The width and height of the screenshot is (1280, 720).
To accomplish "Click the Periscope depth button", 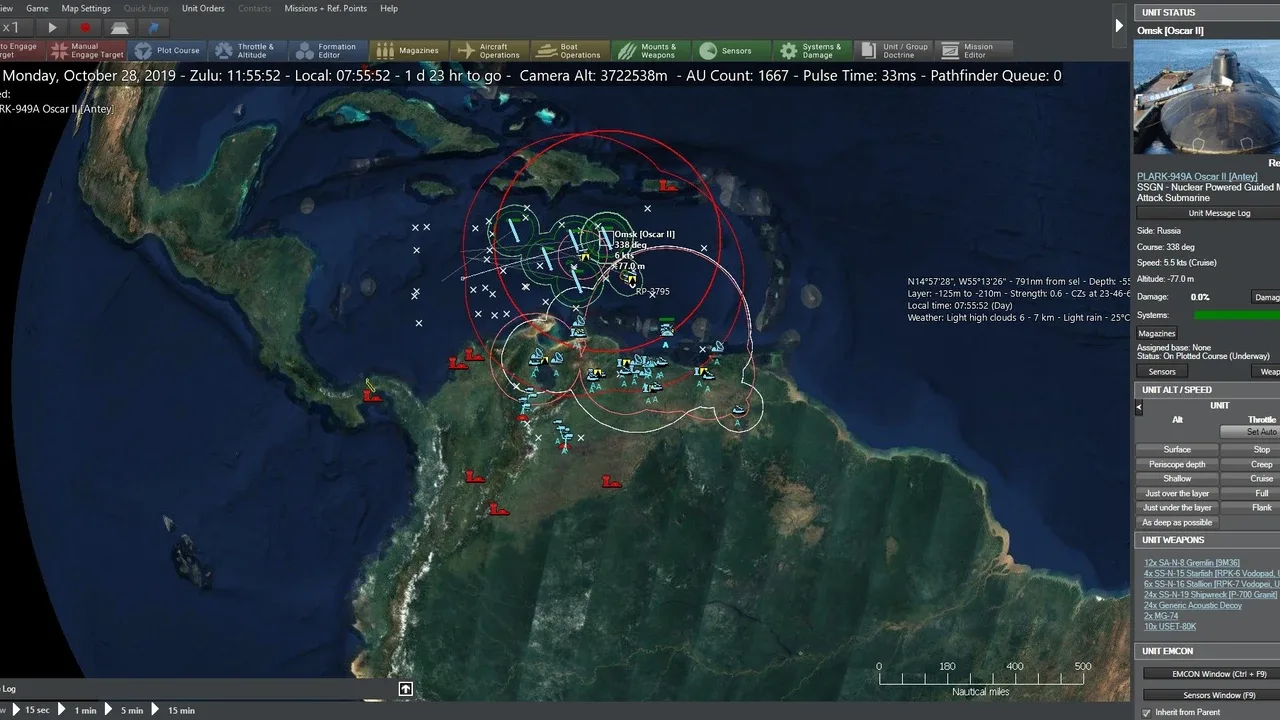I will coord(1177,464).
